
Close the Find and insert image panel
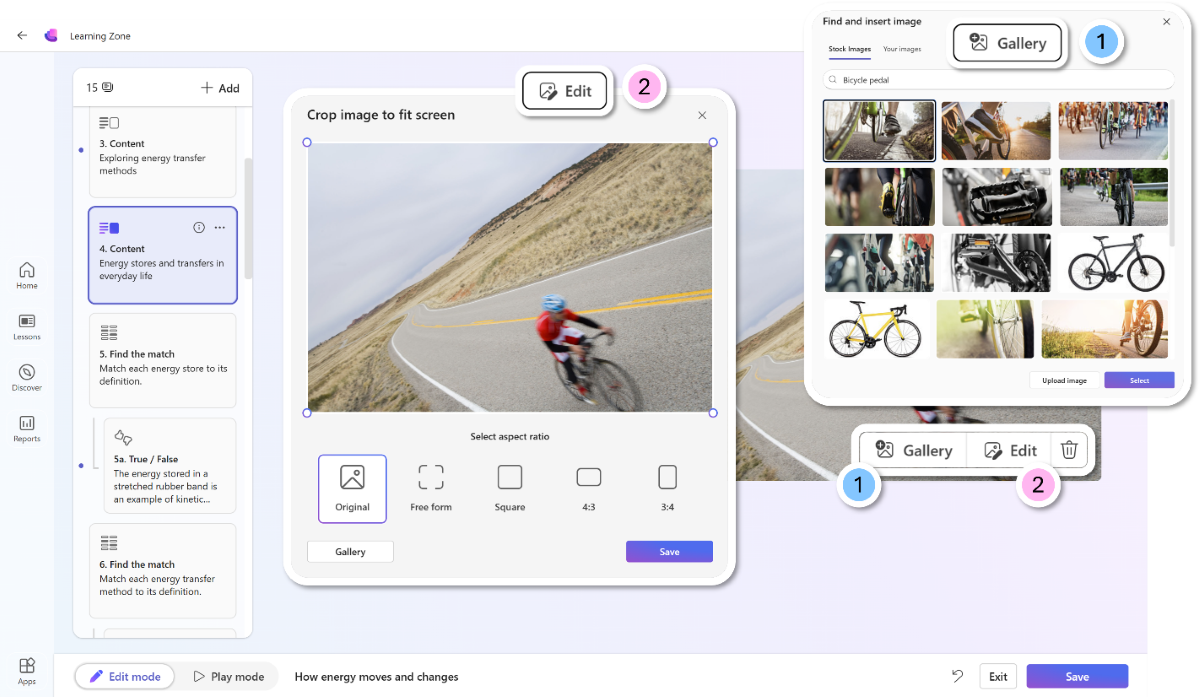point(1166,21)
